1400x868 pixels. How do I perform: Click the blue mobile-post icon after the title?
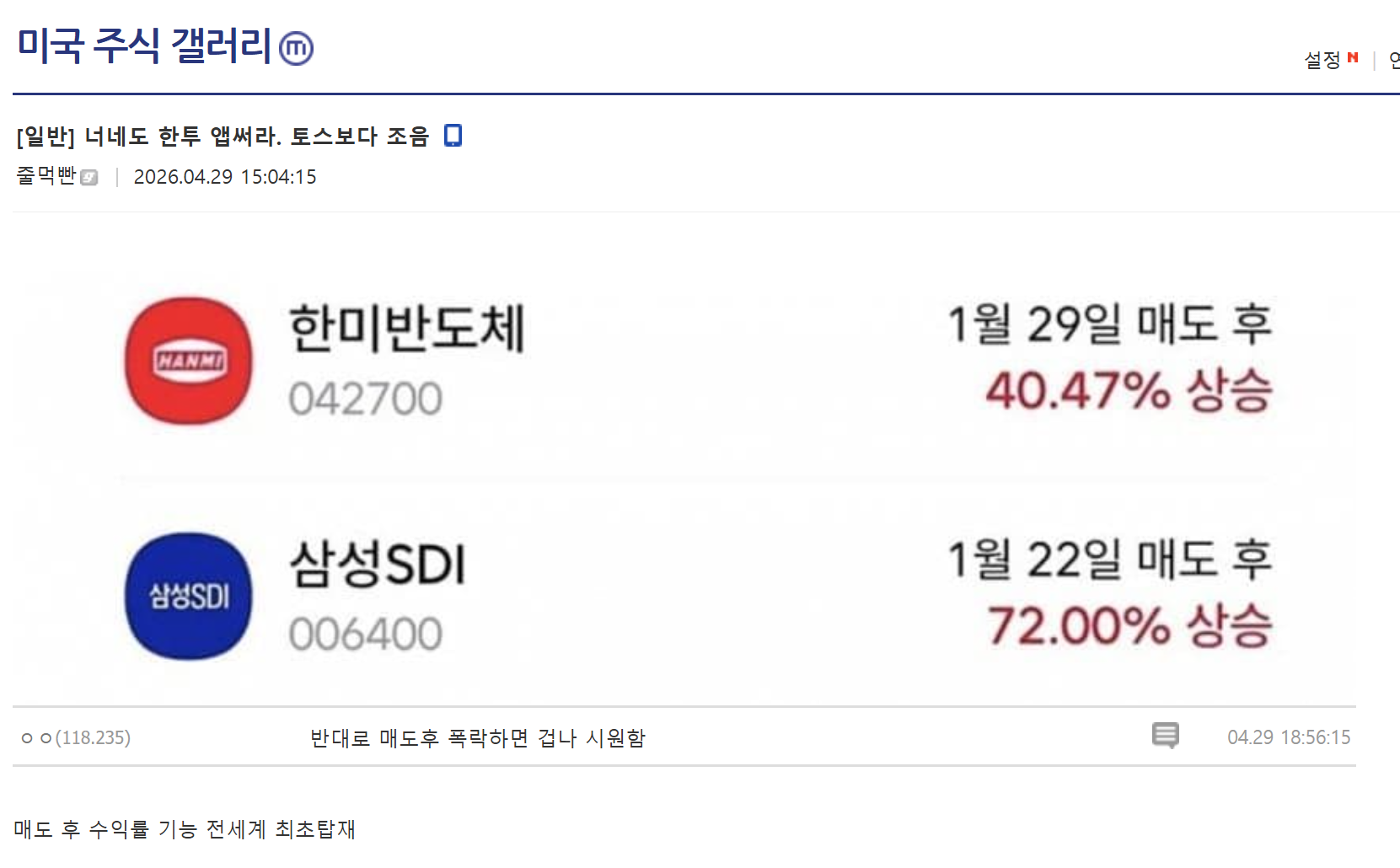pyautogui.click(x=453, y=135)
